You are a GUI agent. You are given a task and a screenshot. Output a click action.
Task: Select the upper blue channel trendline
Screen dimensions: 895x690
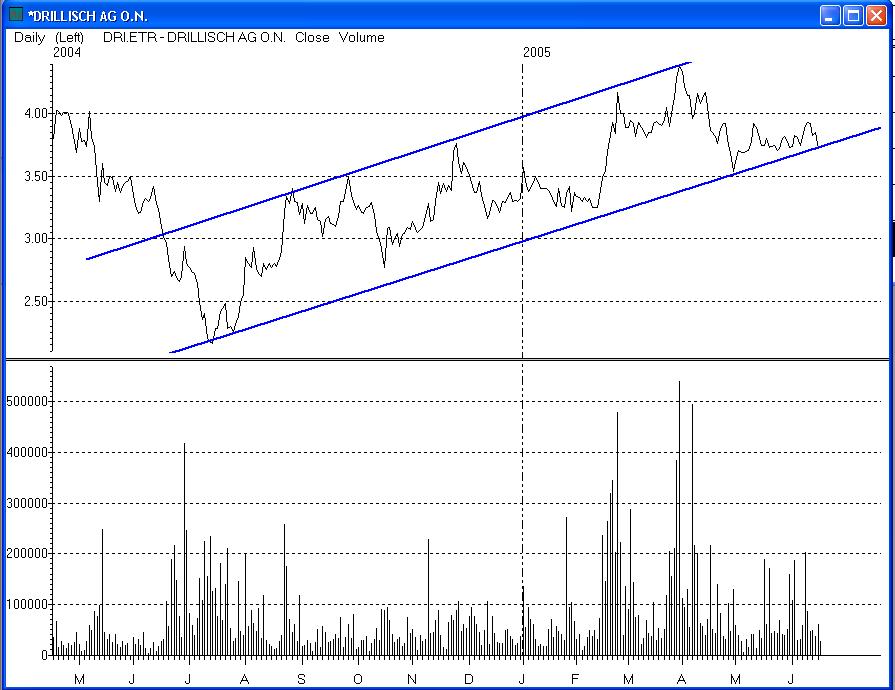point(388,161)
